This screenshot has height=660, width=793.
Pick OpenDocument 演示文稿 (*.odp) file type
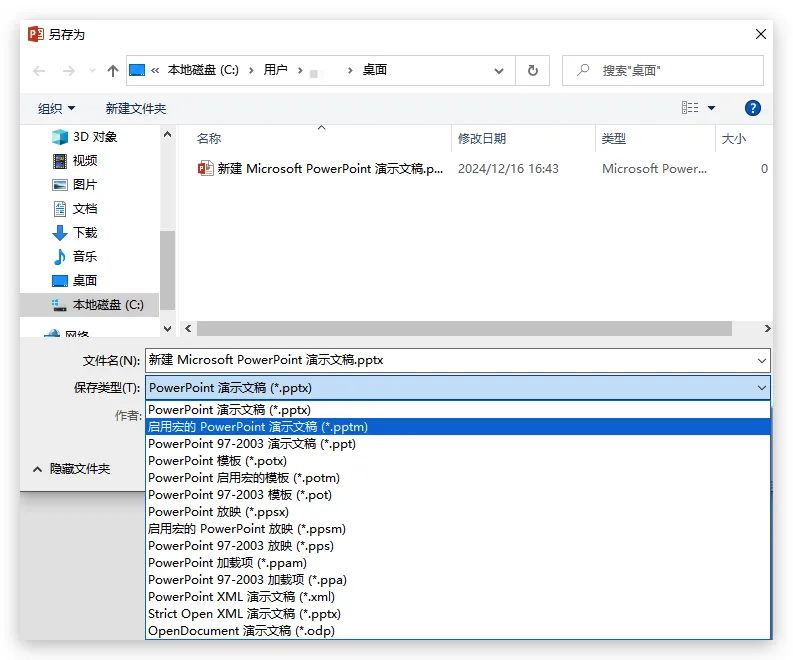tap(241, 631)
